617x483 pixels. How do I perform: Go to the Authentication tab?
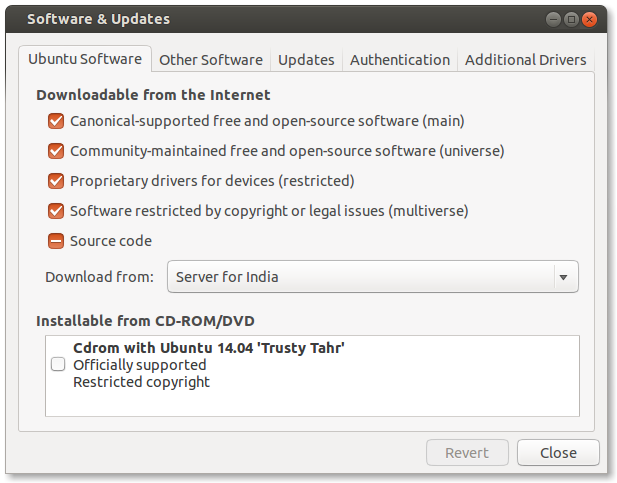[400, 60]
